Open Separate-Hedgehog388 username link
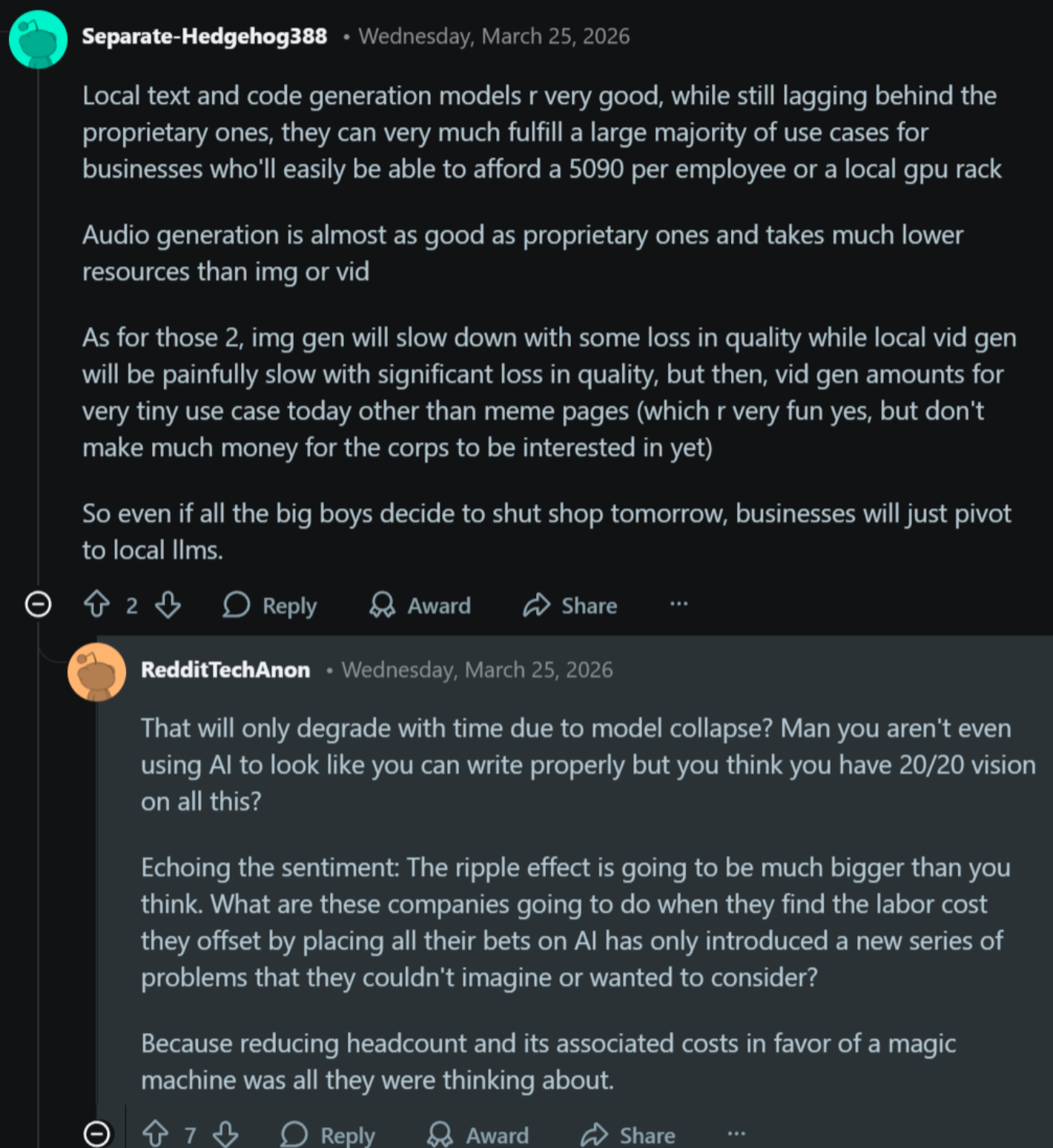This screenshot has height=1148, width=1053. coord(204,36)
